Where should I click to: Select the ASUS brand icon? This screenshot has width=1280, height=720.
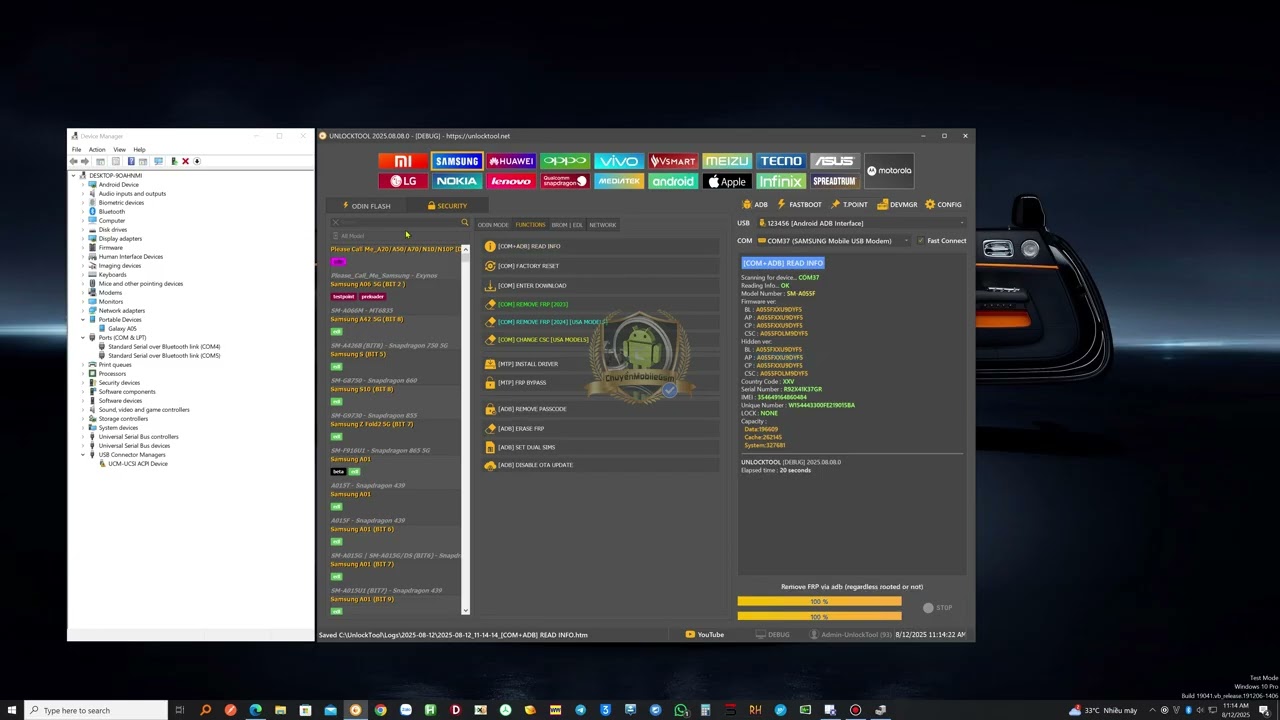pyautogui.click(x=834, y=161)
